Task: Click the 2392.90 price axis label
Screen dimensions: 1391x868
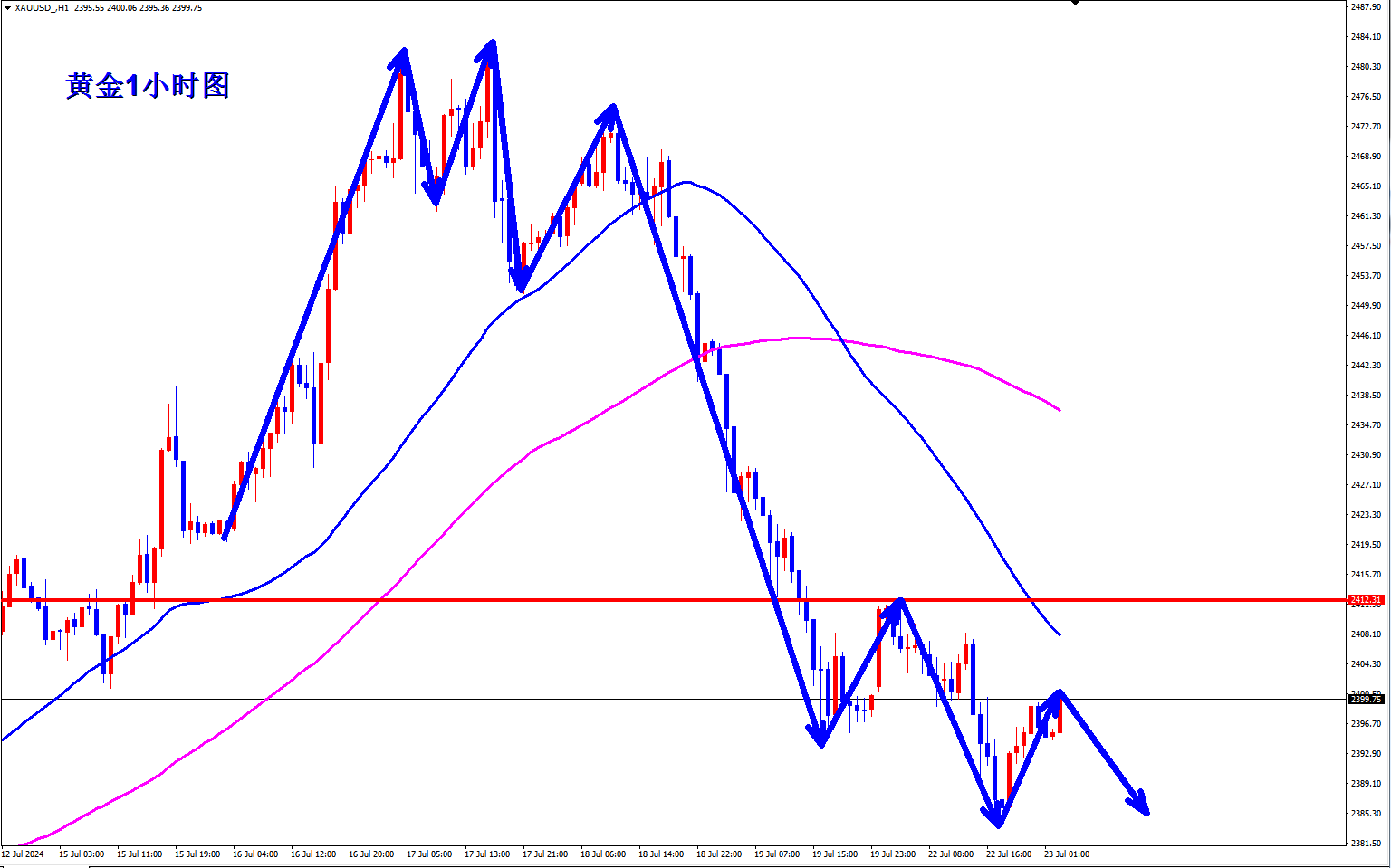Action: tap(1366, 754)
